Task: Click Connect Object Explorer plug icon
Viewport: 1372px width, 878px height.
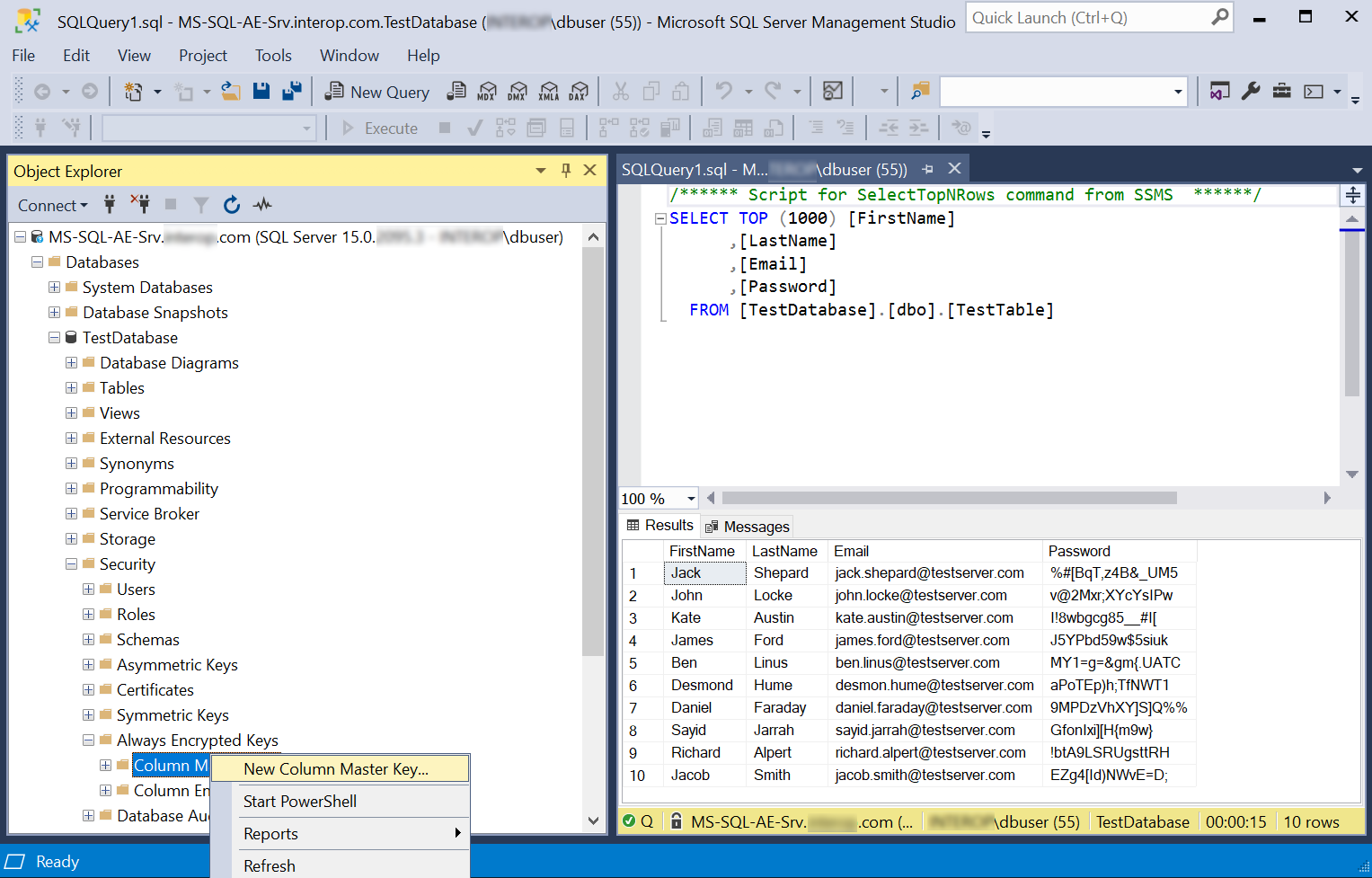Action: click(110, 205)
